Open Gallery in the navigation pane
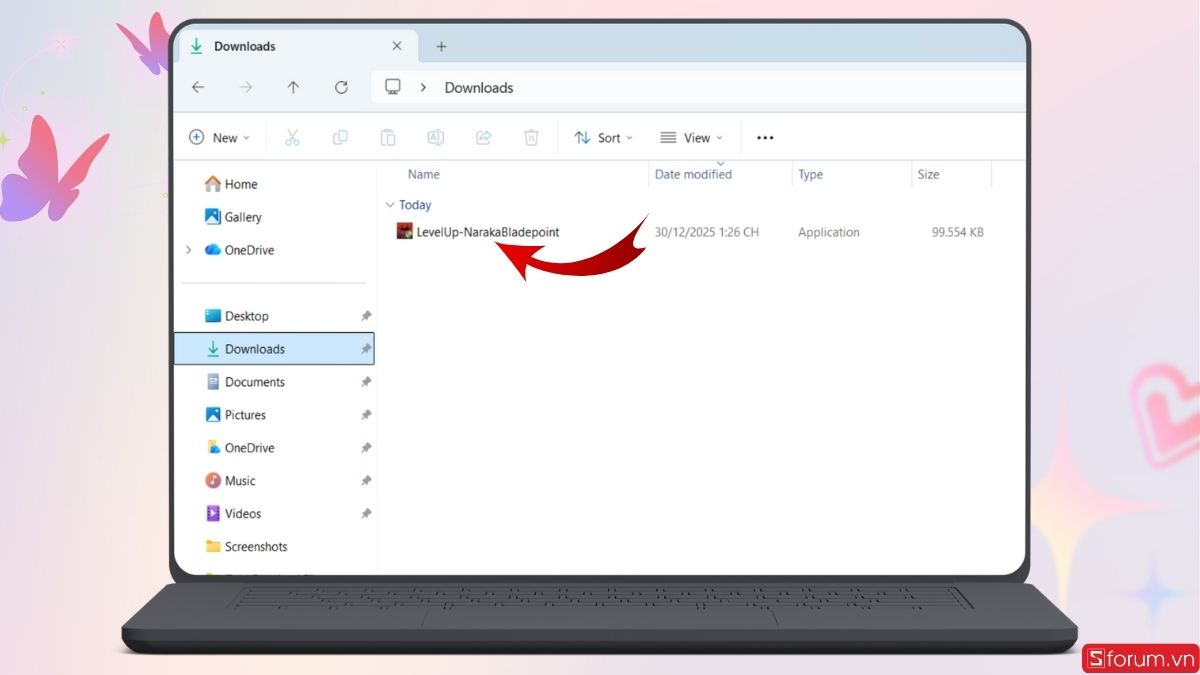 click(243, 217)
